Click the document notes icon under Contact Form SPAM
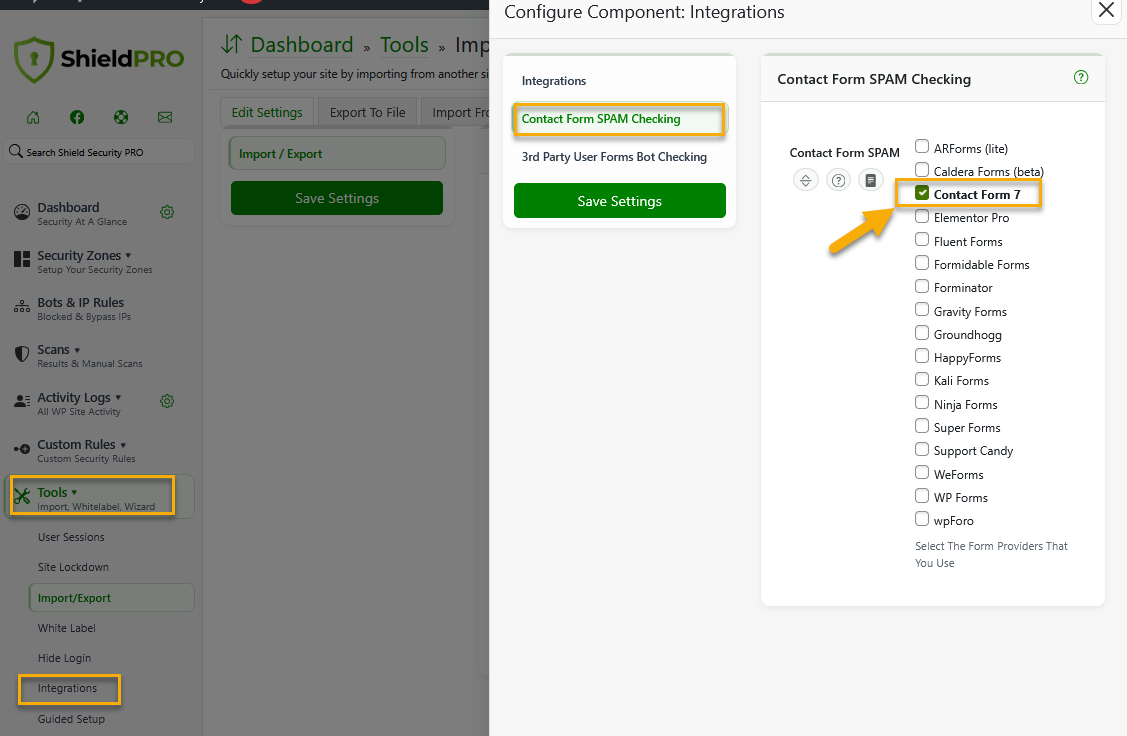Image resolution: width=1127 pixels, height=736 pixels. pyautogui.click(x=870, y=180)
